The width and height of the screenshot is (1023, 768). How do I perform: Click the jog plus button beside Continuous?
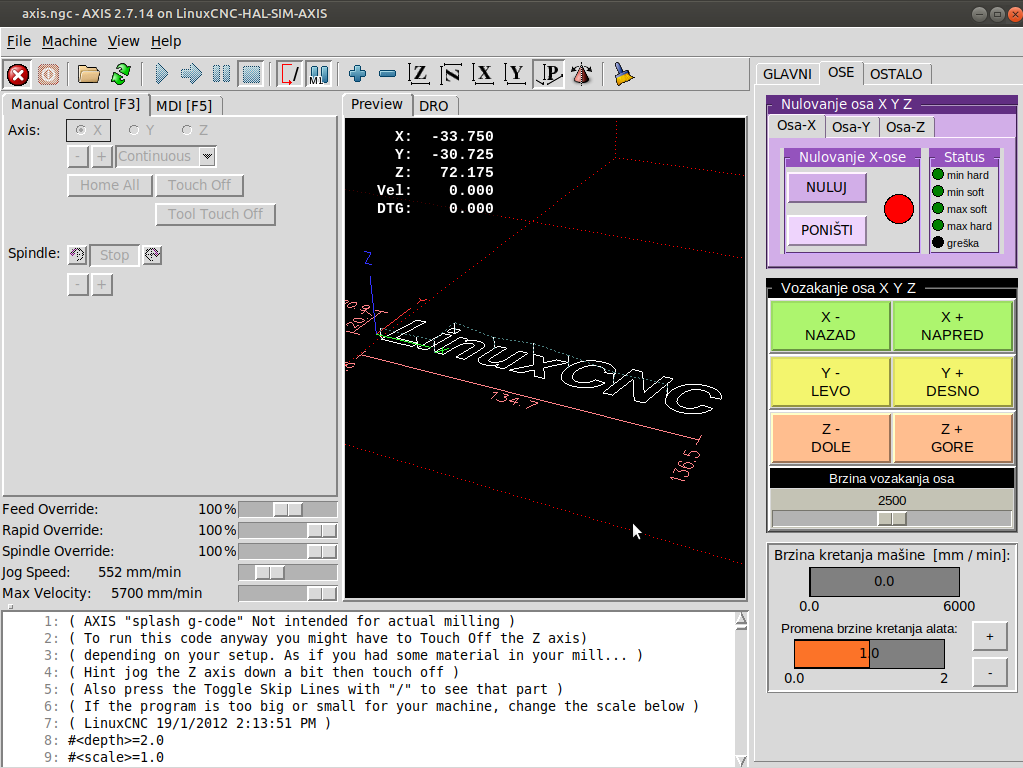click(x=101, y=157)
